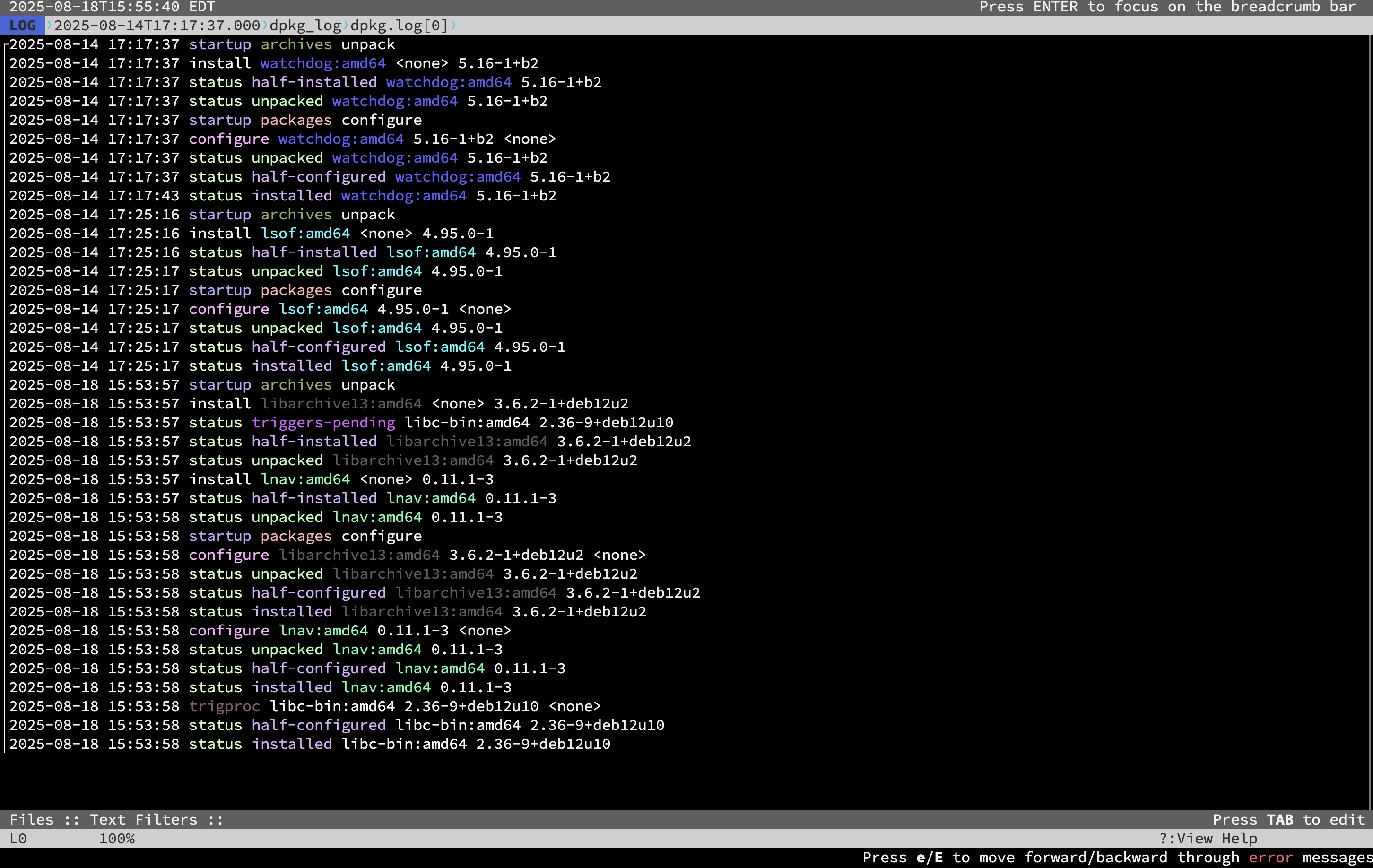Screen dimensions: 1373x868
Task: Click the Files panel label
Action: (31, 819)
